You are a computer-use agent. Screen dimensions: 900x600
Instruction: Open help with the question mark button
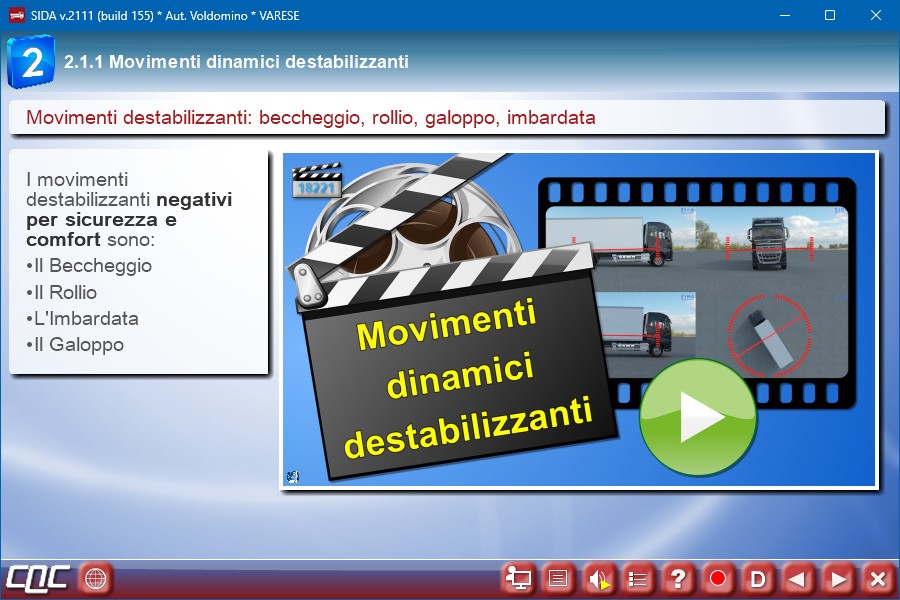coord(678,578)
